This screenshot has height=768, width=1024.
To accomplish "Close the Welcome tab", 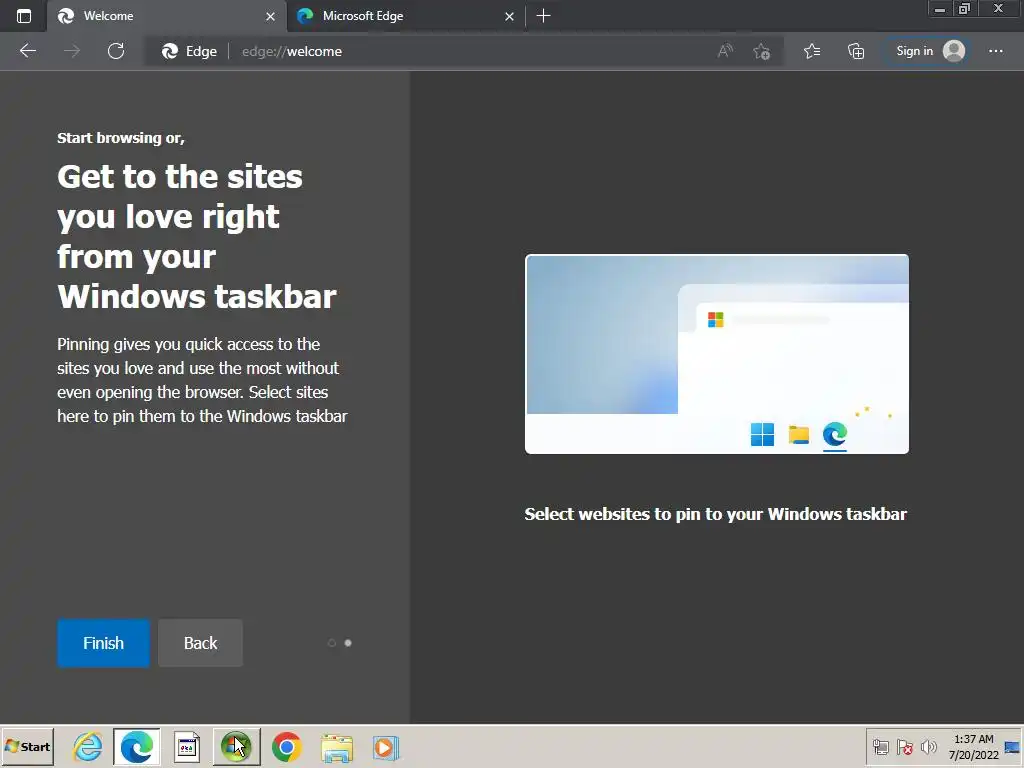I will (x=270, y=16).
